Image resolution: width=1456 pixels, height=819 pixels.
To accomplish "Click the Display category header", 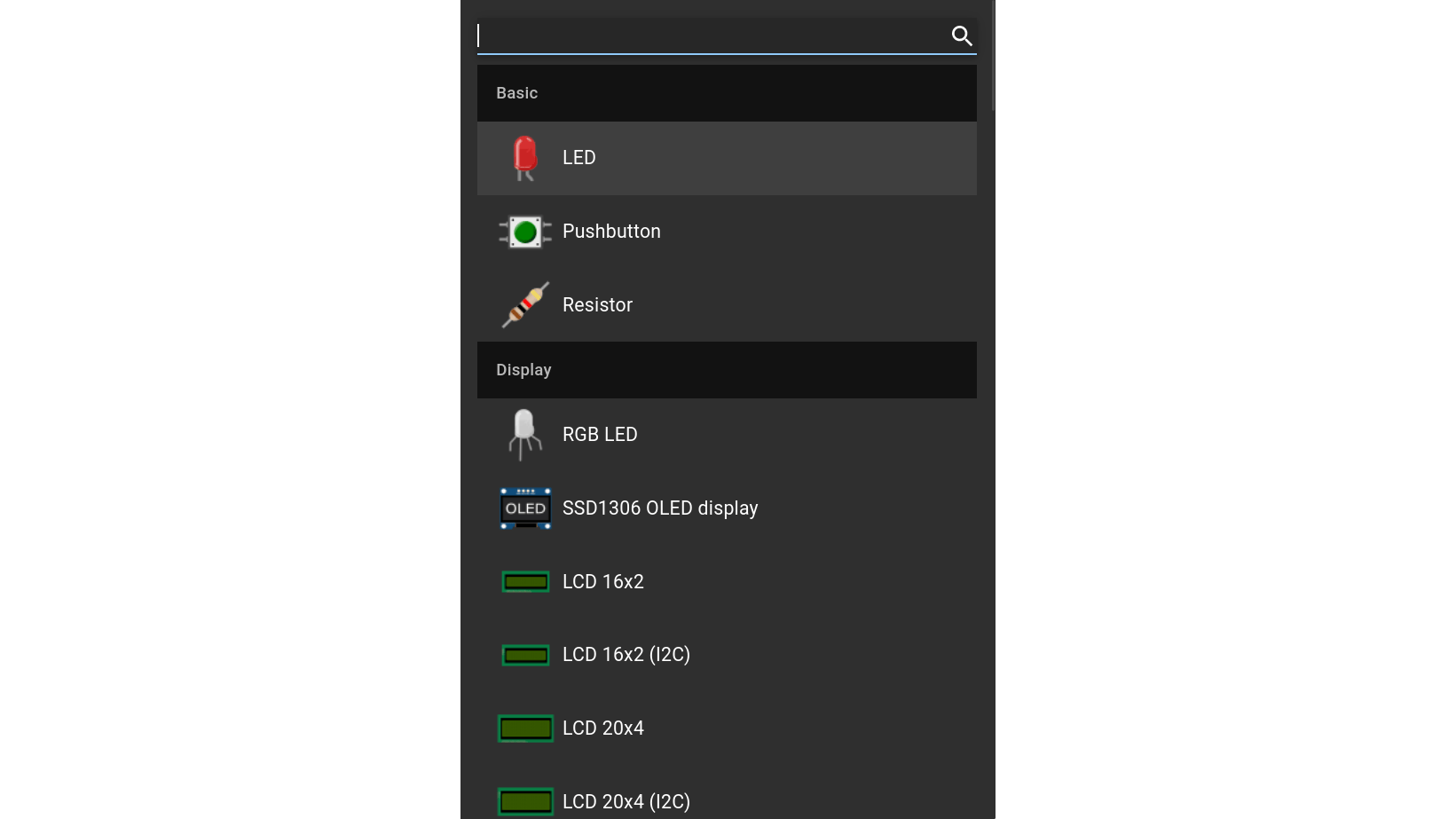I will click(727, 370).
